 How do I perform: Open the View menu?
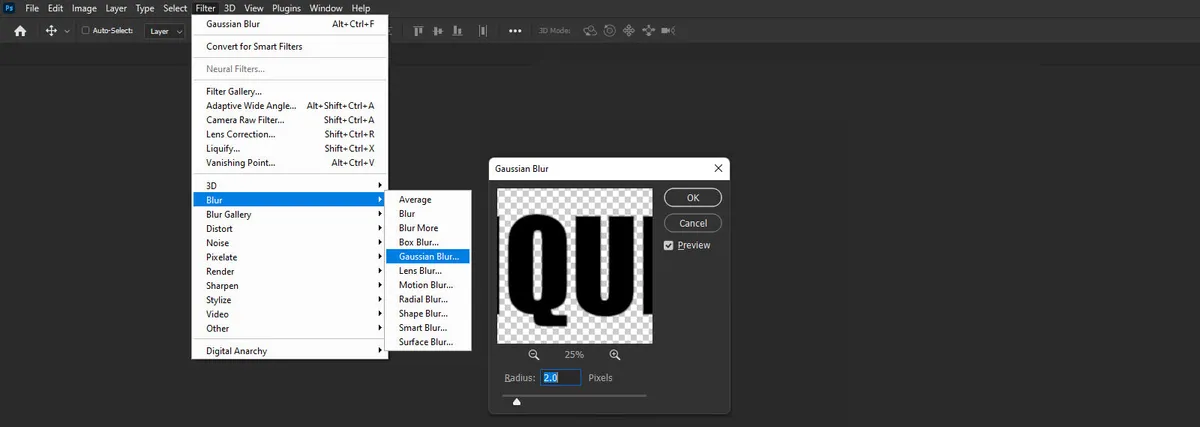coord(254,8)
